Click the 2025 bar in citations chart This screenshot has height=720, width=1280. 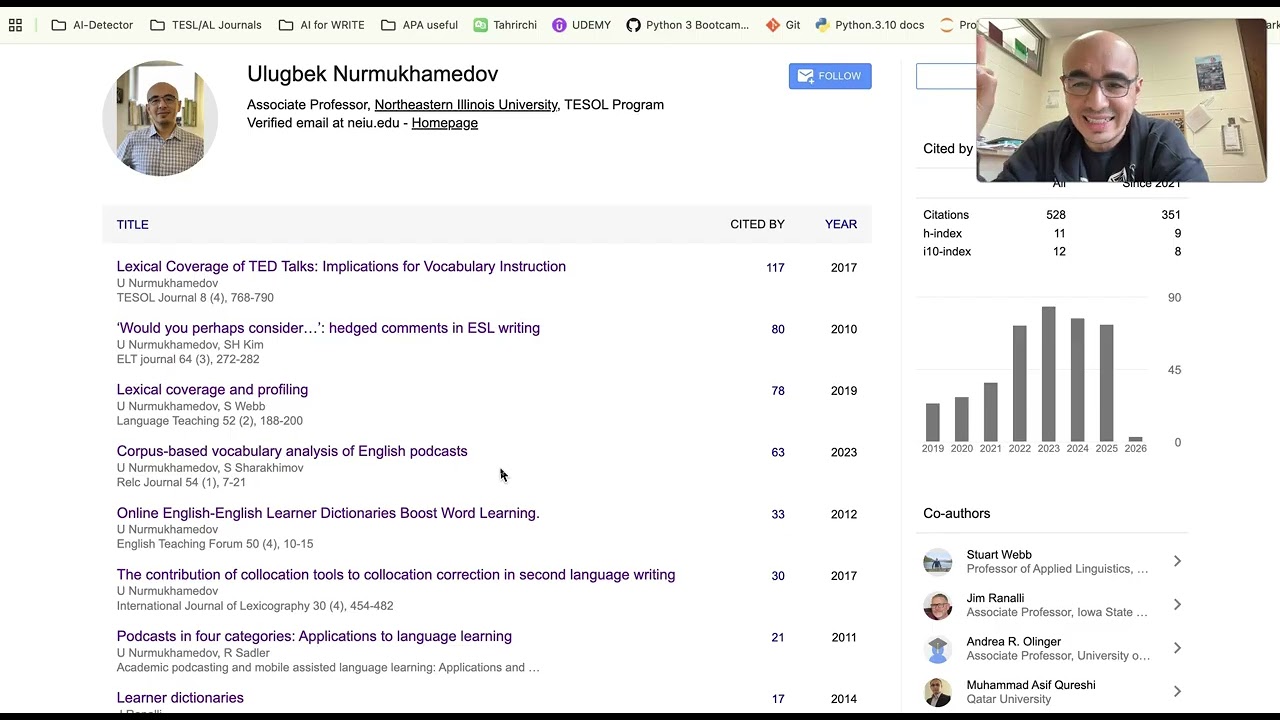1106,383
